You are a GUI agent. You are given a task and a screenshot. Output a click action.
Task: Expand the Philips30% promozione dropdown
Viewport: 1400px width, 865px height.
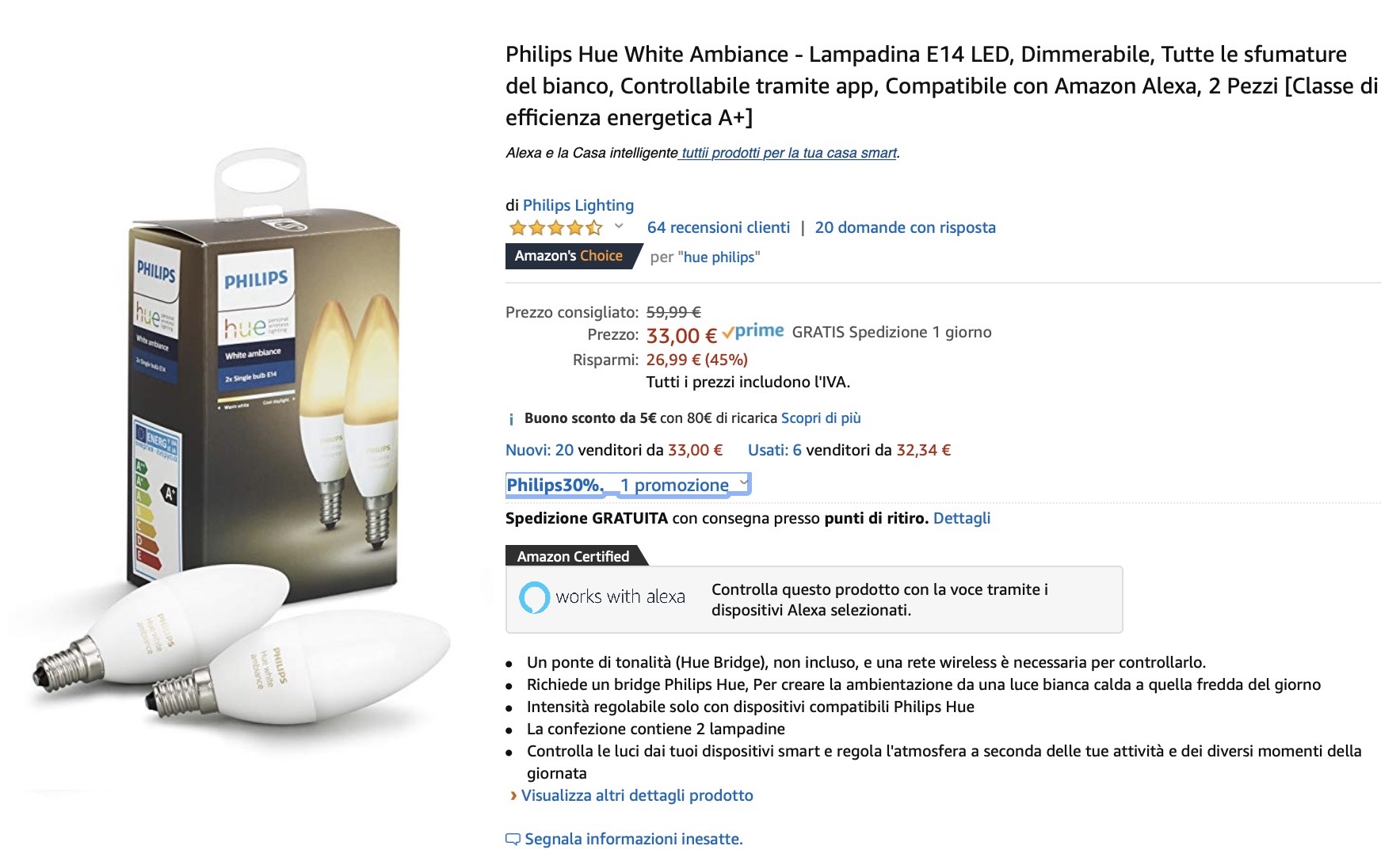(x=743, y=482)
